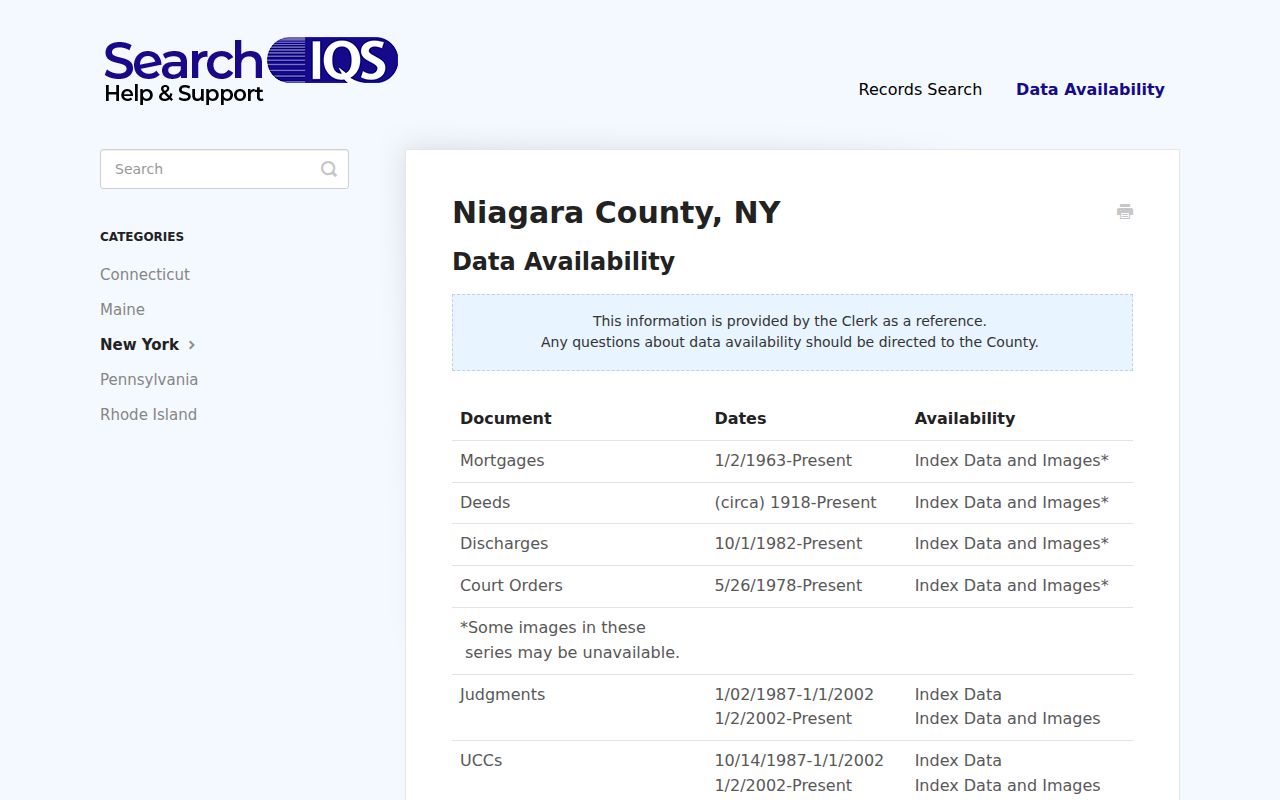Click the date 1/2/1963-Present
1280x800 pixels.
click(x=783, y=461)
